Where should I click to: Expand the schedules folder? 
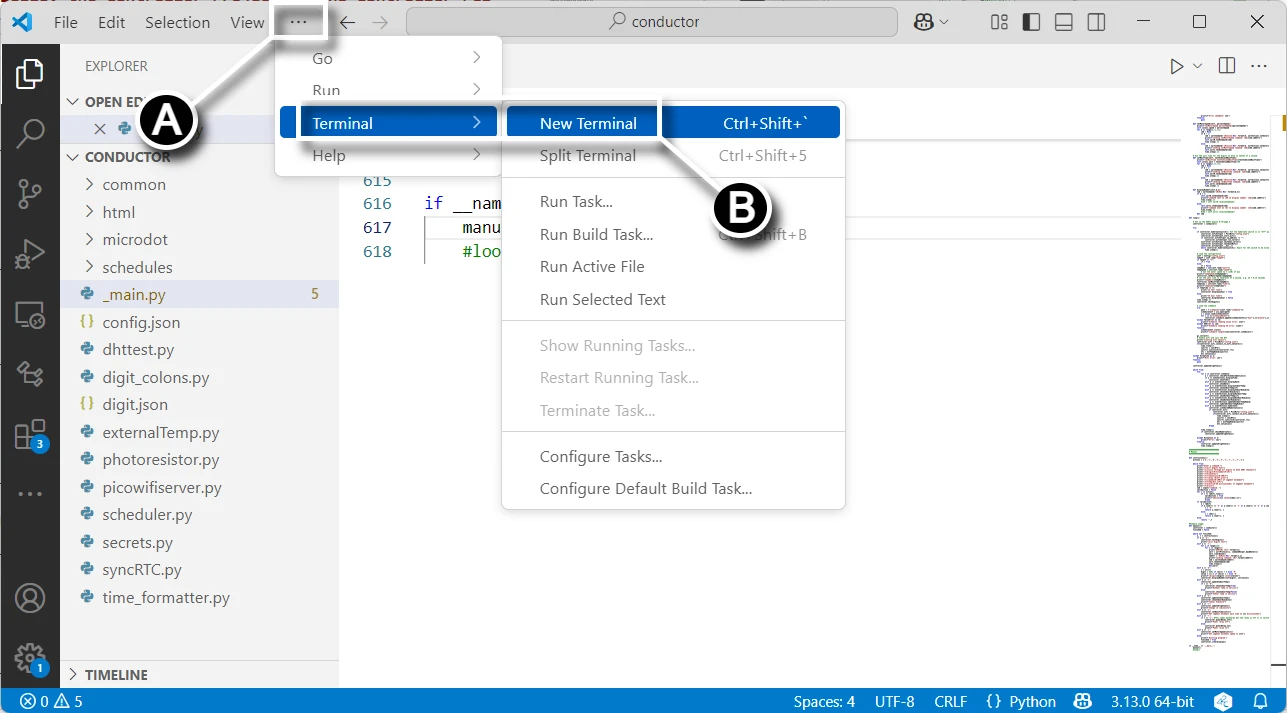pos(200,267)
